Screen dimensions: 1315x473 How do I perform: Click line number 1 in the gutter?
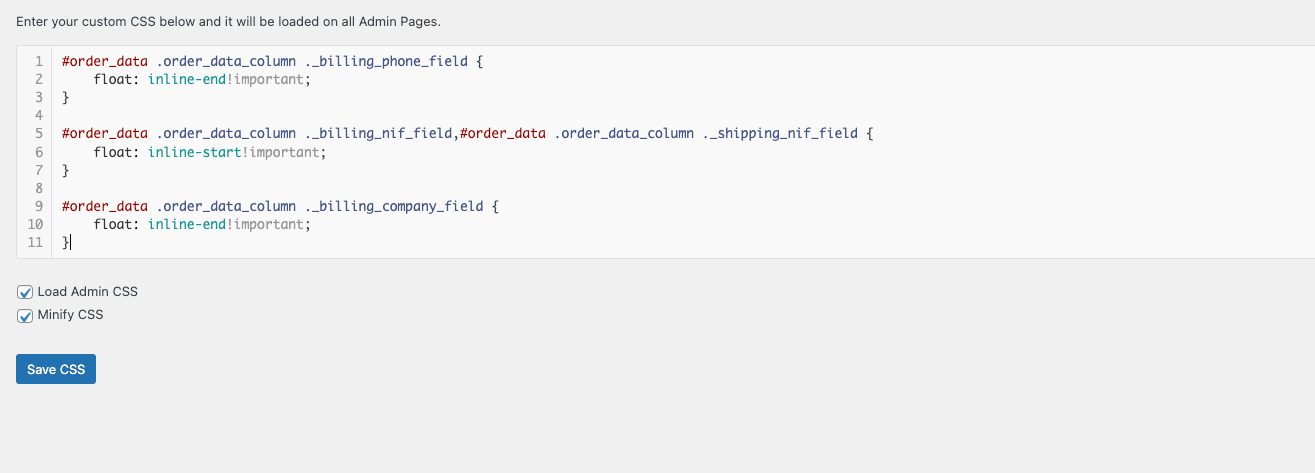click(x=38, y=61)
